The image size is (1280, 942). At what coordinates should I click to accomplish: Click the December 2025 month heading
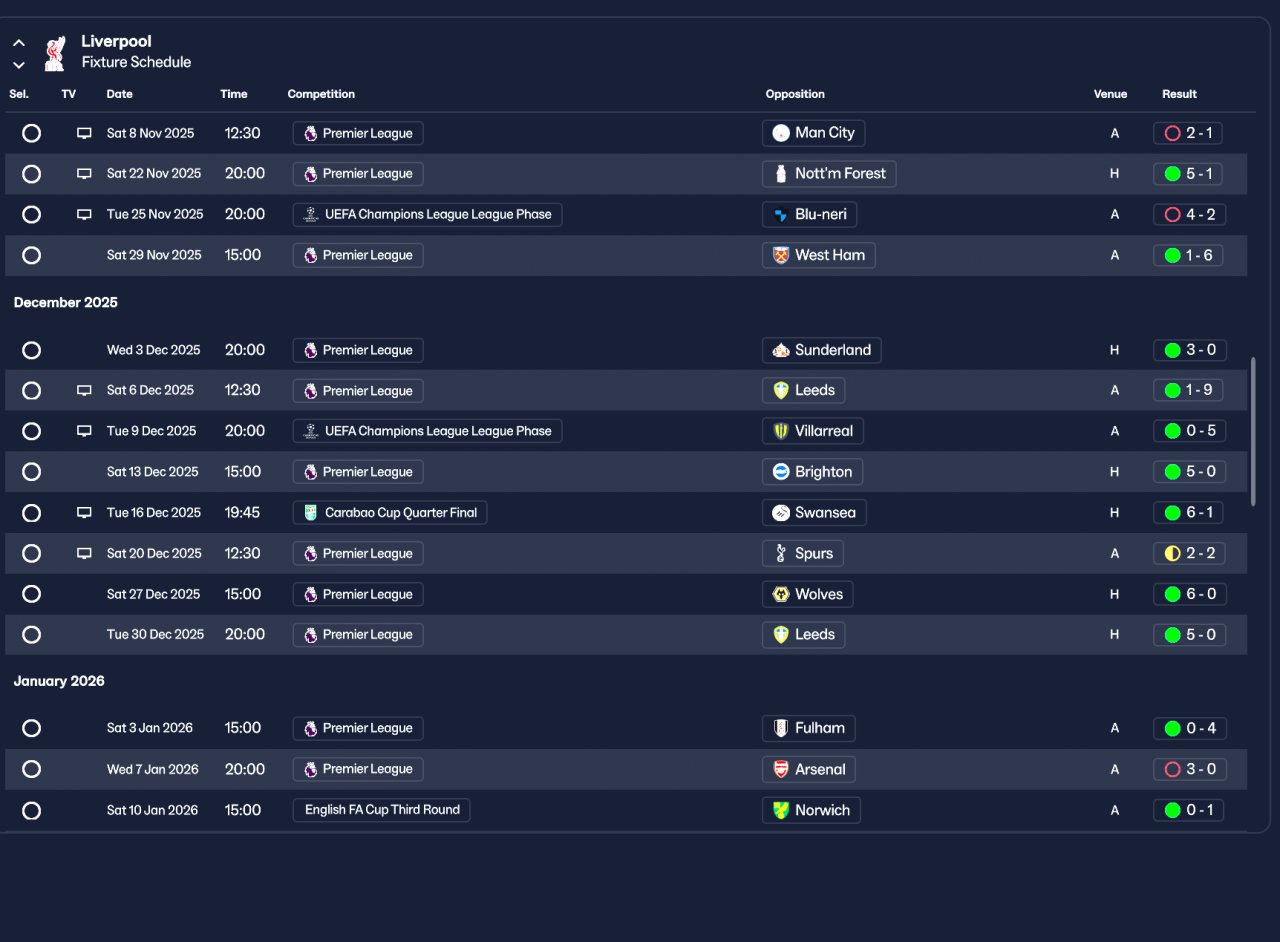(66, 302)
